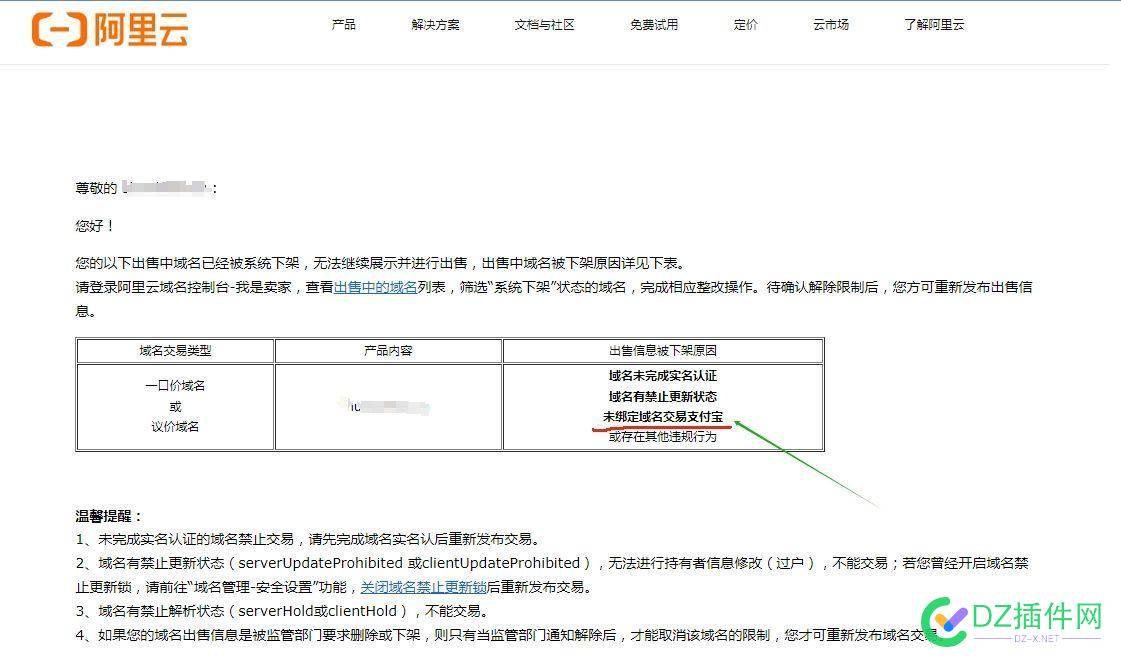The width and height of the screenshot is (1121, 662).
Task: Open the 云市场 navigation item
Action: (831, 25)
